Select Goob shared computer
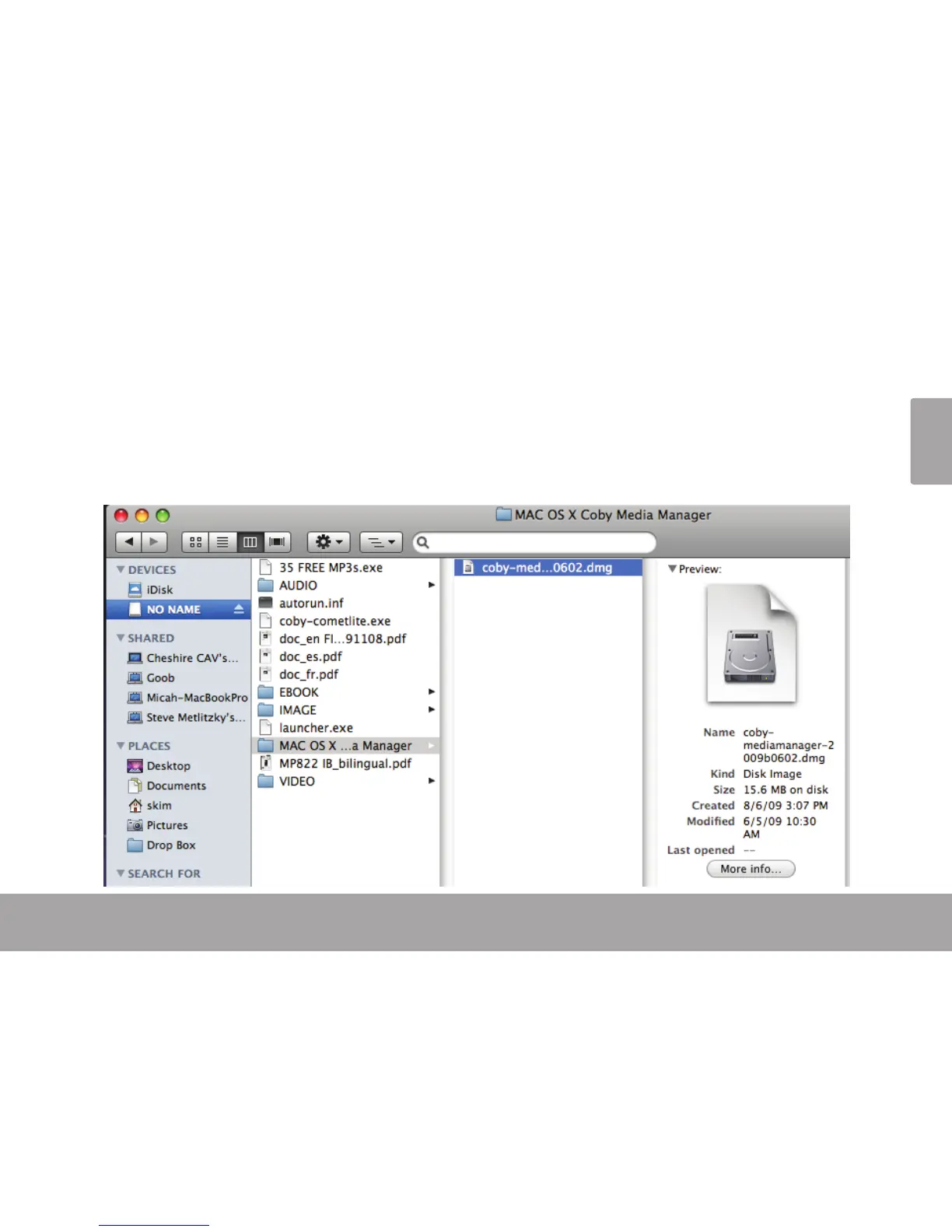Screen dimensions: 952x1232 [x=179, y=678]
